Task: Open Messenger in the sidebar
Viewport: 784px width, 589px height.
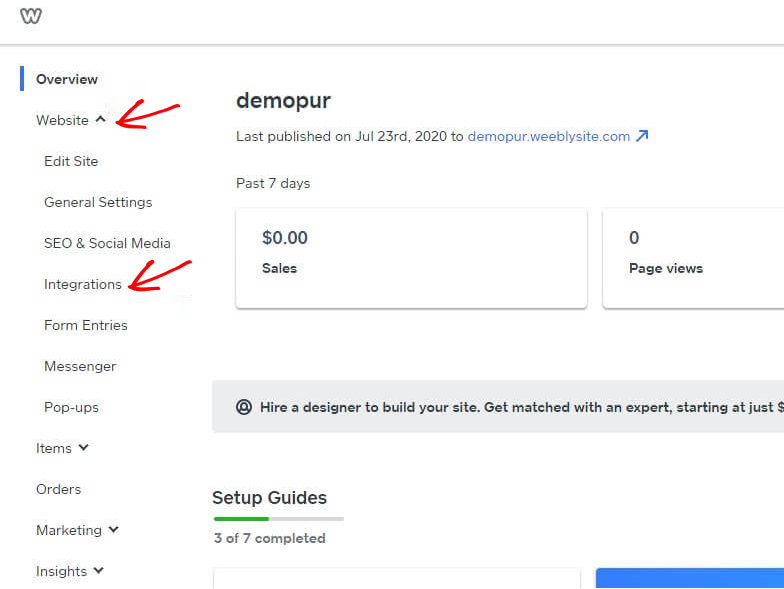Action: [80, 366]
